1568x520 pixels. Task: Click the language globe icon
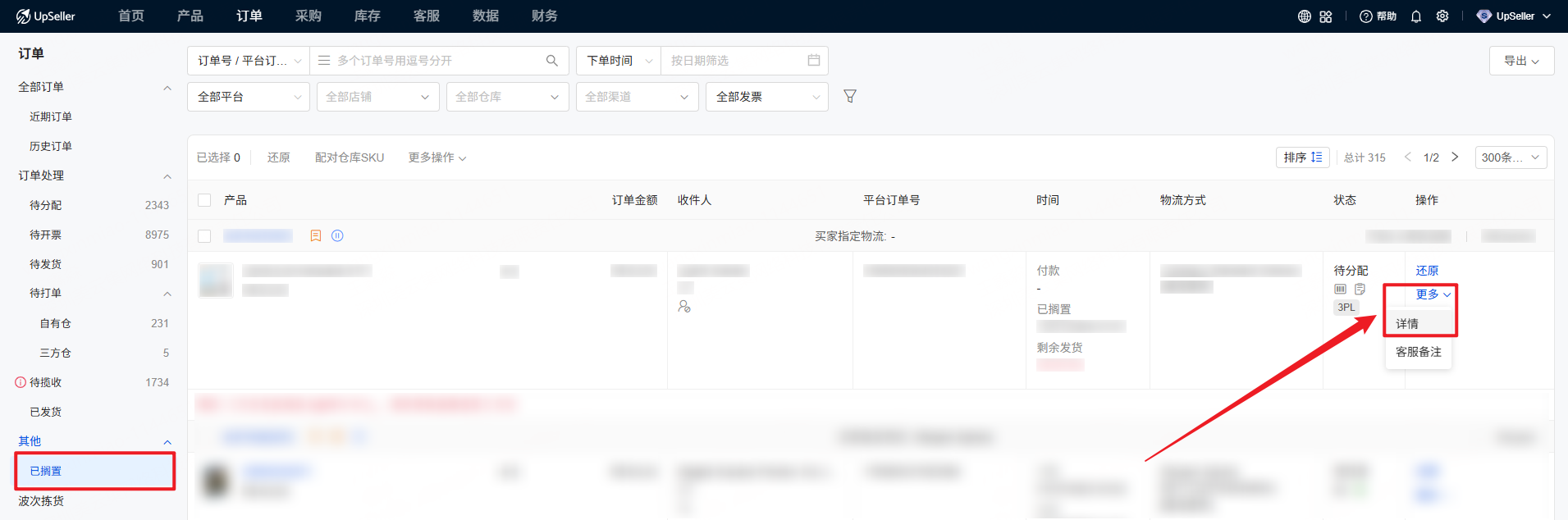(1305, 16)
